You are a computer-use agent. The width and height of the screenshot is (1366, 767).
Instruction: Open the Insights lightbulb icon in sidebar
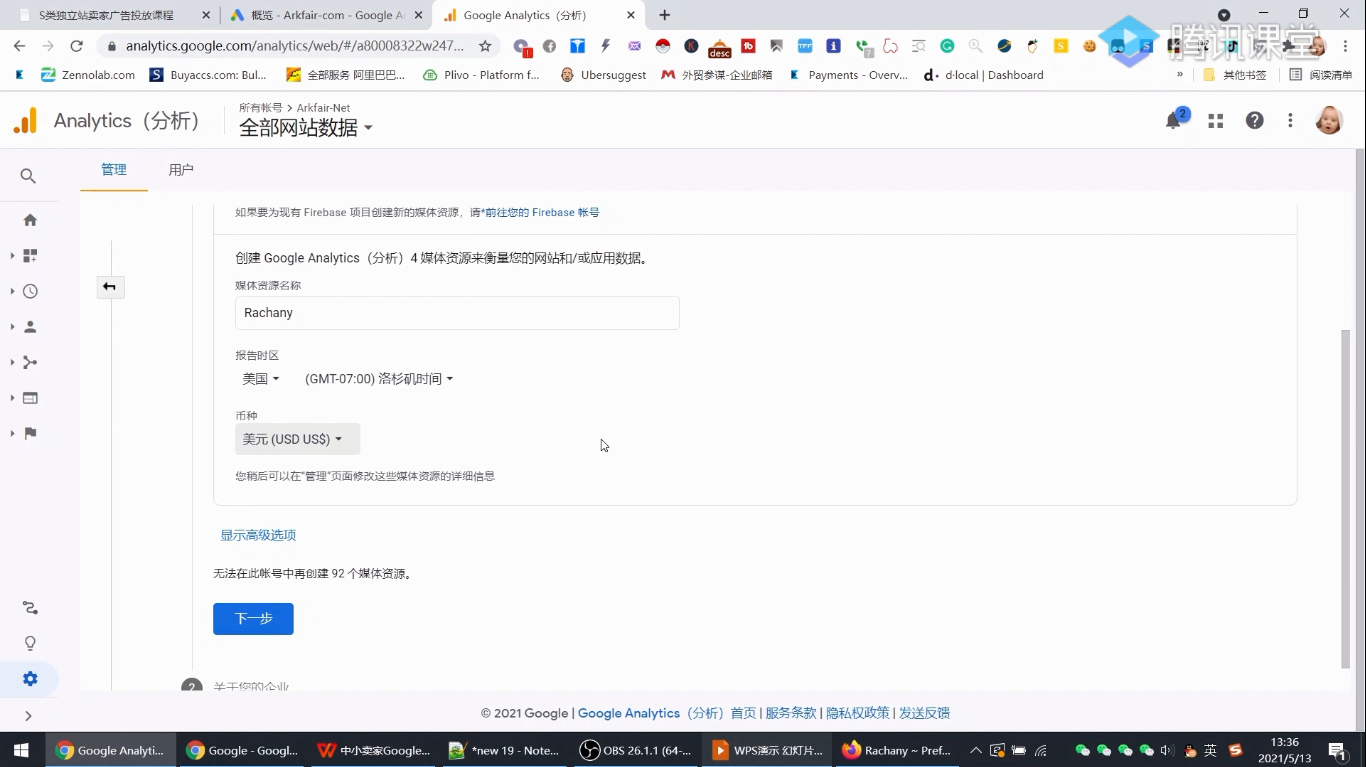tap(30, 643)
